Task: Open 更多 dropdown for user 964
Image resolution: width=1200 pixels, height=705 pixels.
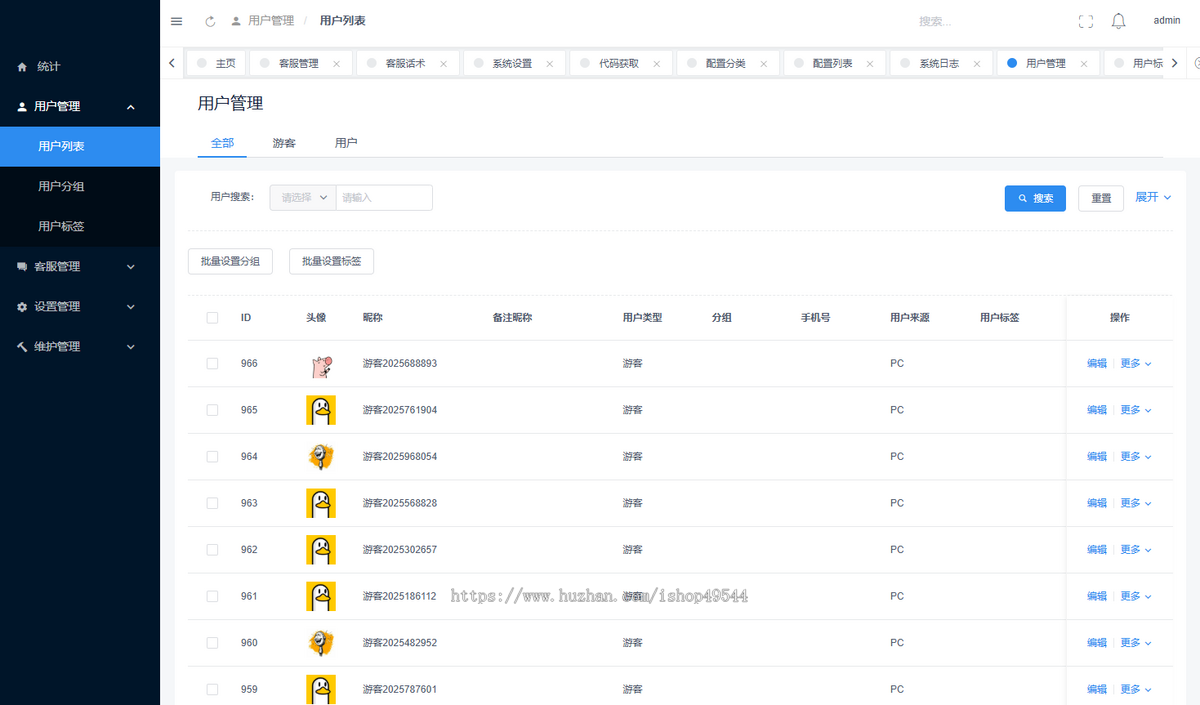Action: coord(1136,457)
